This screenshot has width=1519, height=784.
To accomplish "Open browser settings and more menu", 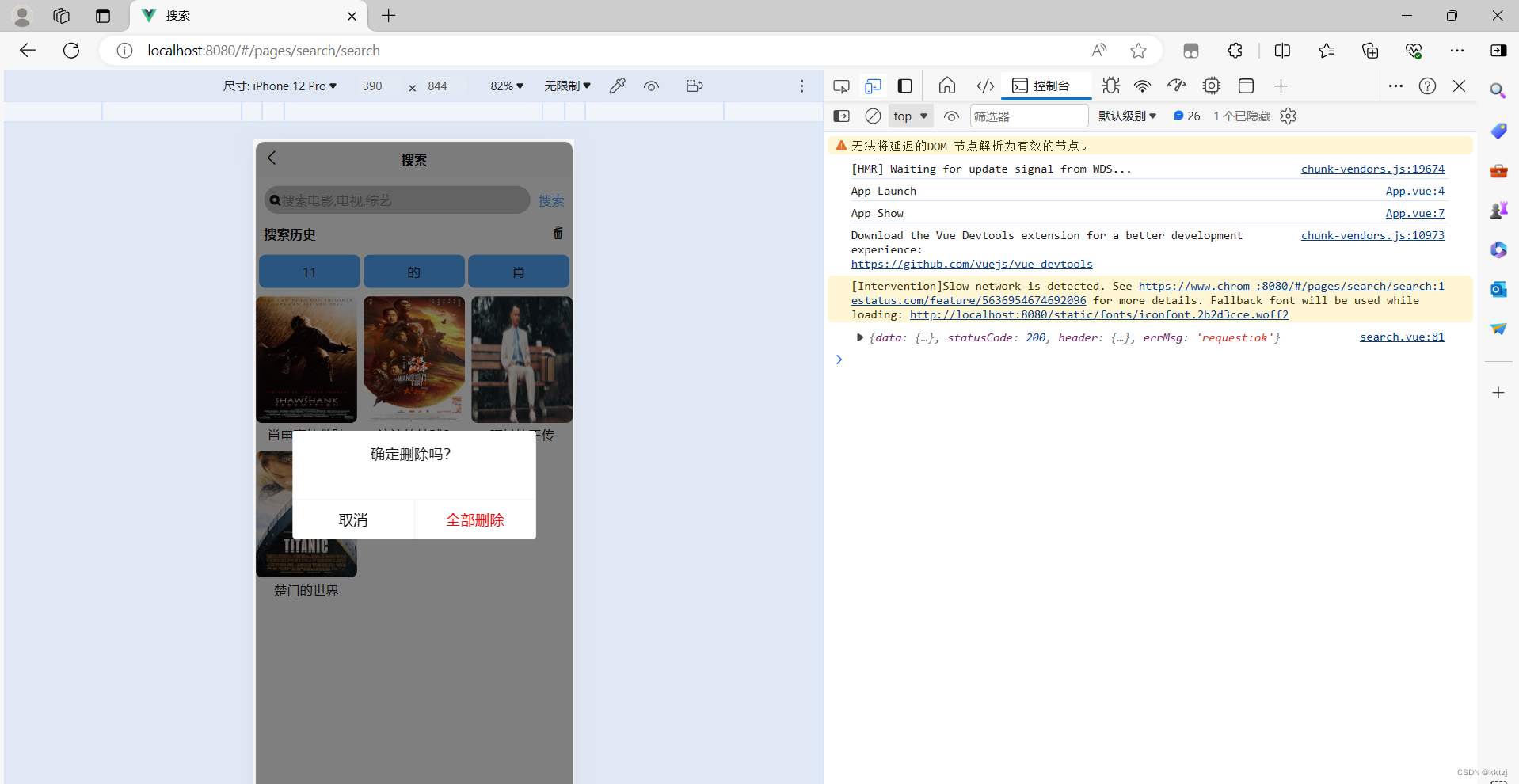I will click(1456, 51).
